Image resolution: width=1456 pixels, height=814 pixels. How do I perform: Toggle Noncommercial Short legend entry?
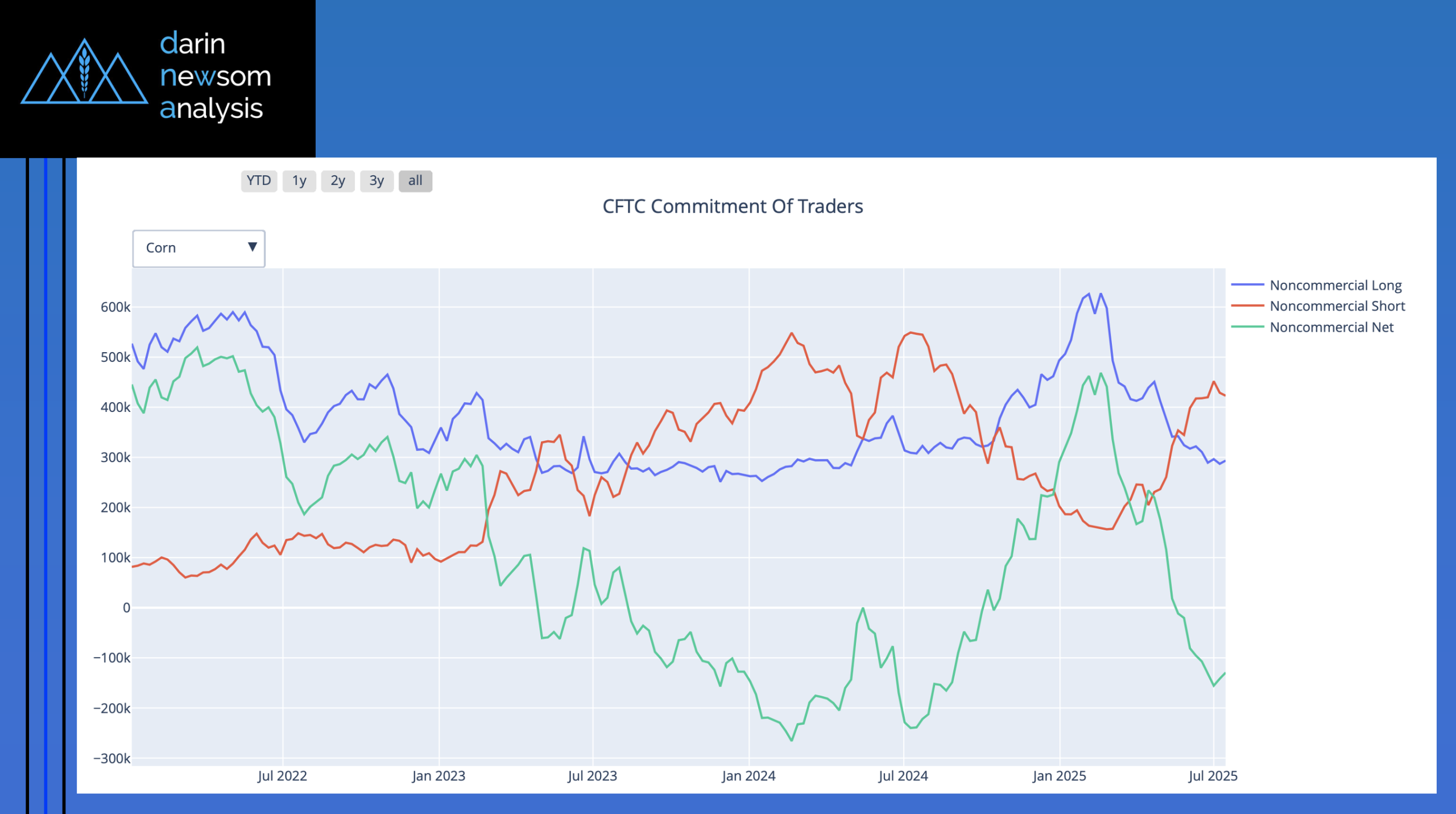[1337, 306]
